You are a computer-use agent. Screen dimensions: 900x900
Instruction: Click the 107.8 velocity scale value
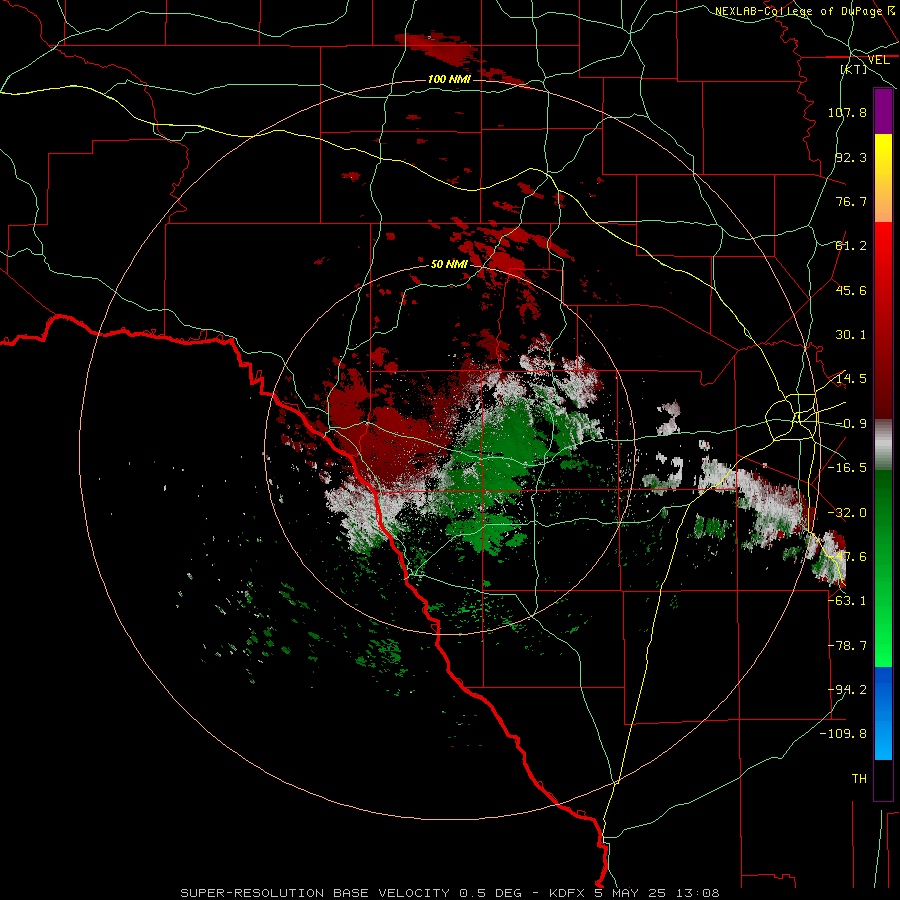(847, 112)
